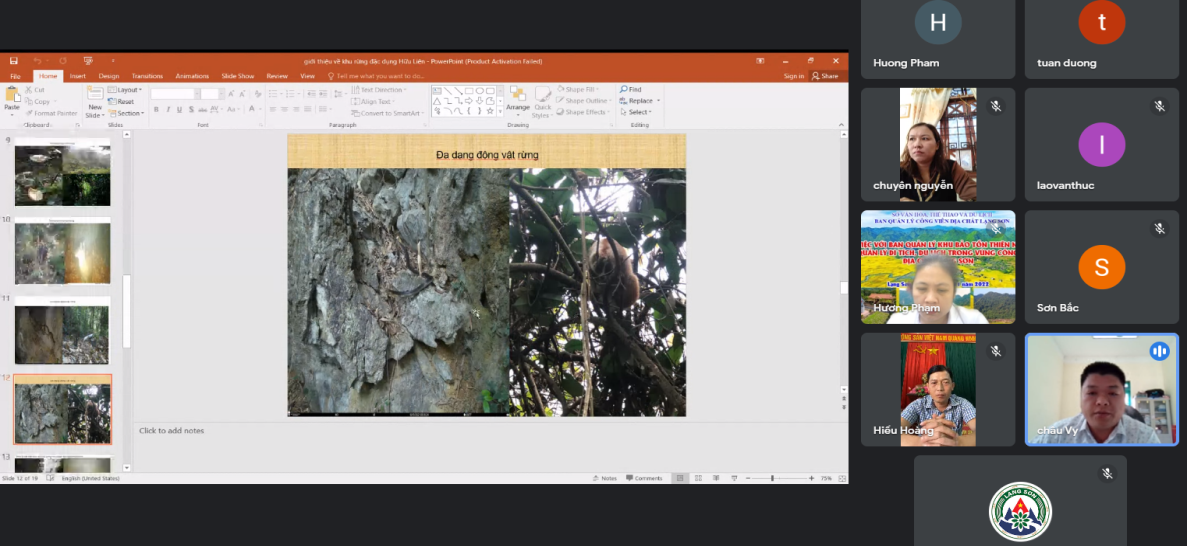Open the font name combo box
Viewport: 1187px width, 546px height.
pos(175,94)
